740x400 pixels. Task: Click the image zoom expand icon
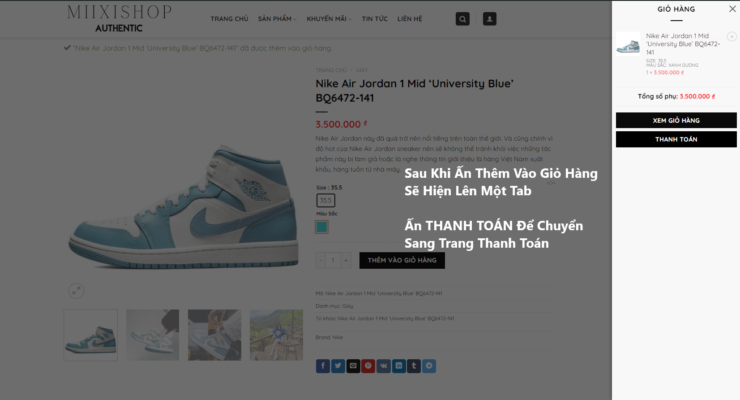coord(76,290)
